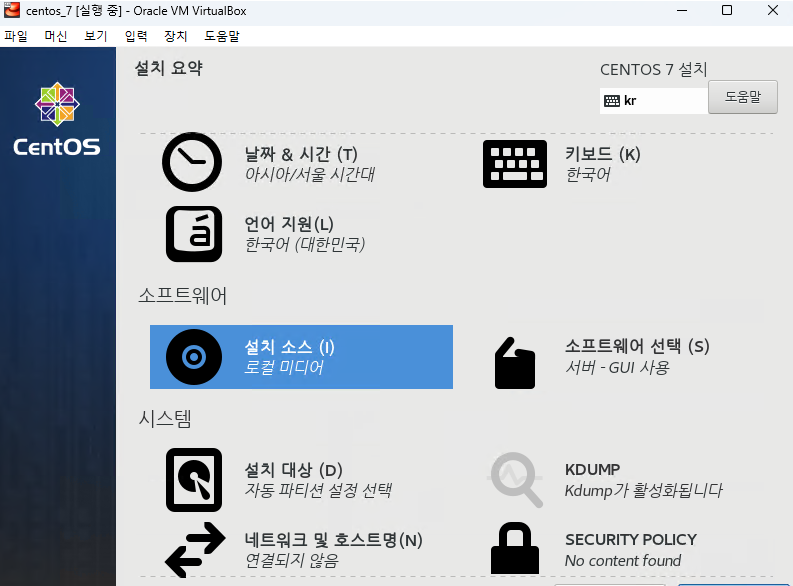Click the 시스템 section heading
This screenshot has height=586, width=793.
click(165, 419)
